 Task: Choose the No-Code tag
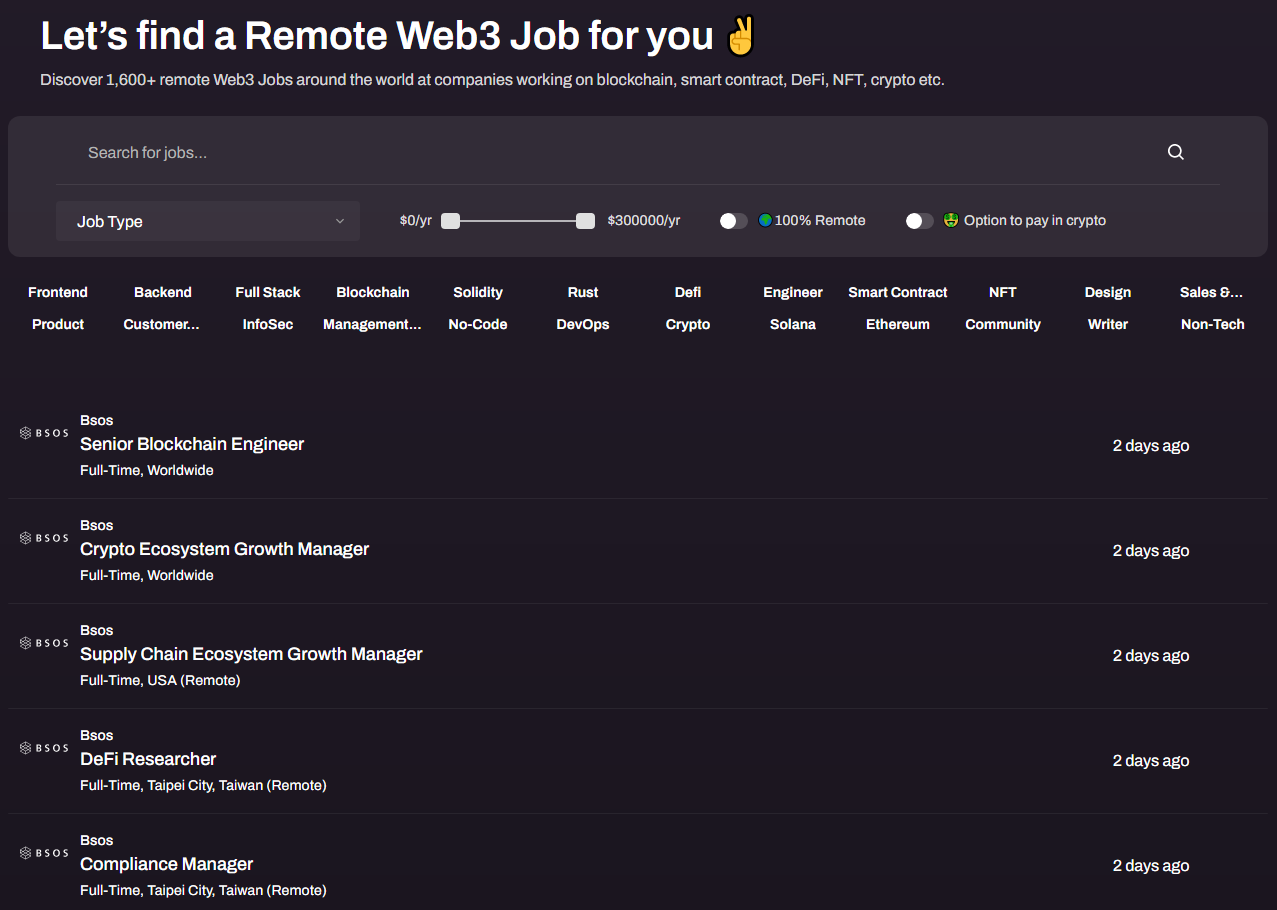pos(478,324)
